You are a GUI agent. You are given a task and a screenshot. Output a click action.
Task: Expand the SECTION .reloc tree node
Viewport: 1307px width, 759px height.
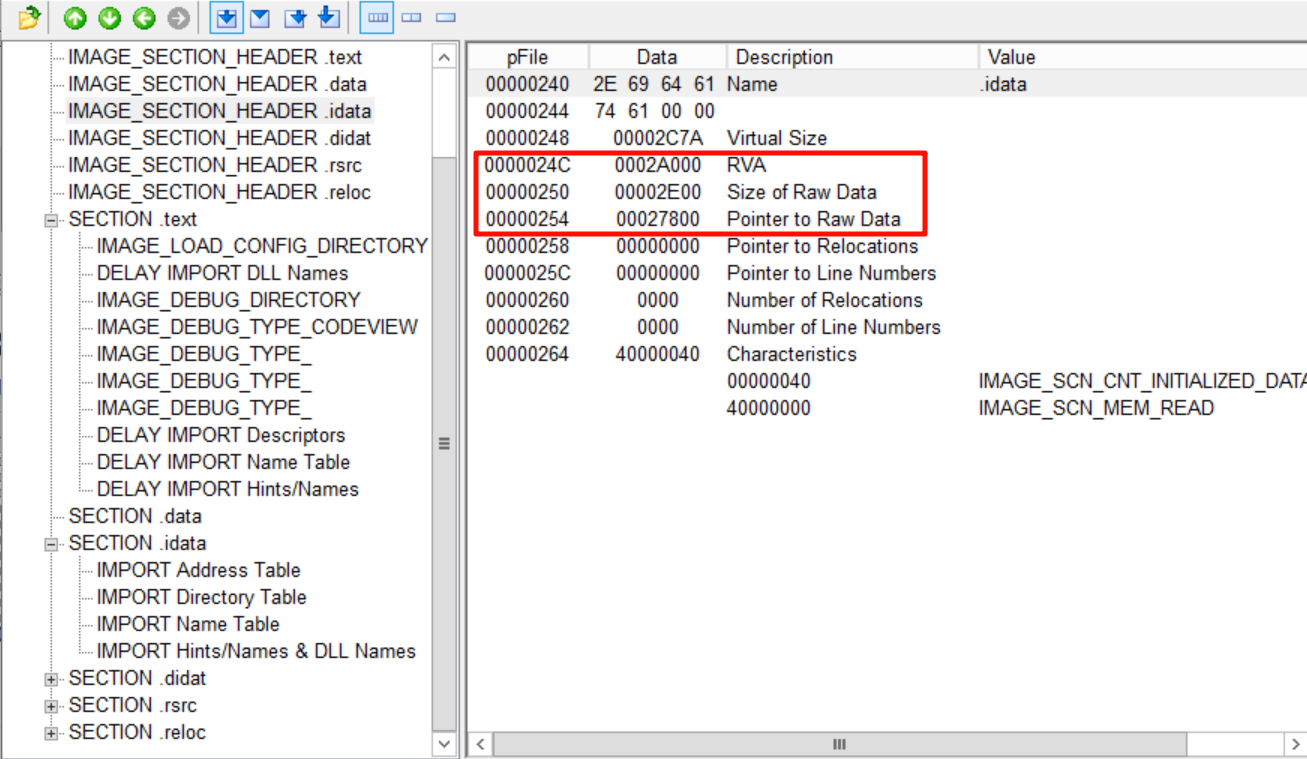52,733
